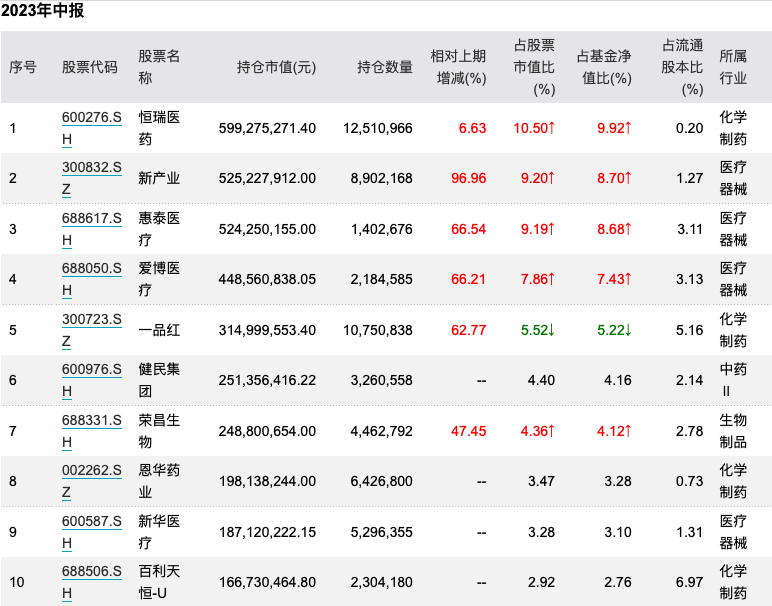This screenshot has height=606, width=772.
Task: Open stock code link 300832.SZ
Action: 92,178
